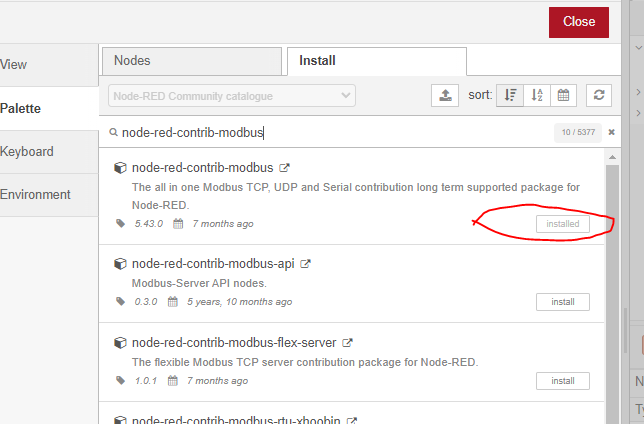Image resolution: width=644 pixels, height=424 pixels.
Task: Open node-red-contrib-modbus-flex-server external link icon
Action: point(346,343)
